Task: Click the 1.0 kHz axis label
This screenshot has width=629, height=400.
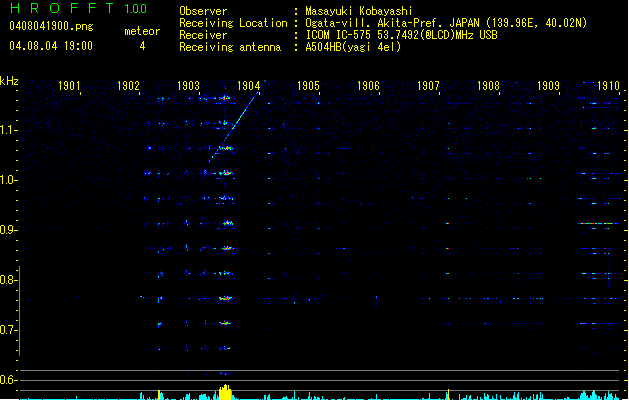Action: tap(7, 180)
